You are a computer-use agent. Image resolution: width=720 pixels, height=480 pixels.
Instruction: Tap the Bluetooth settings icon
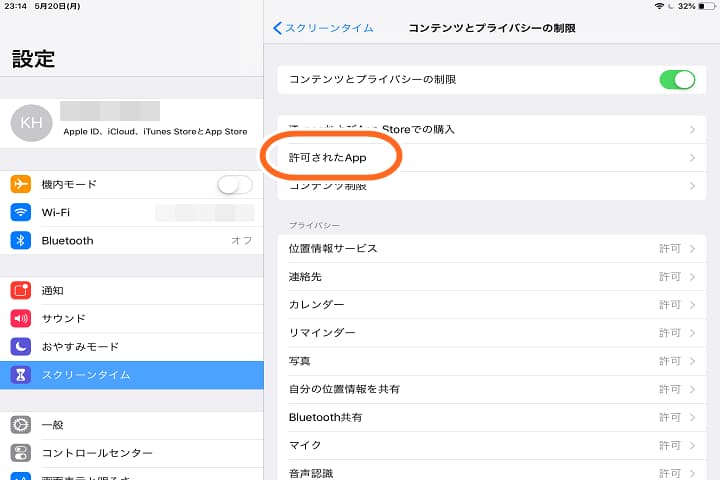21,240
